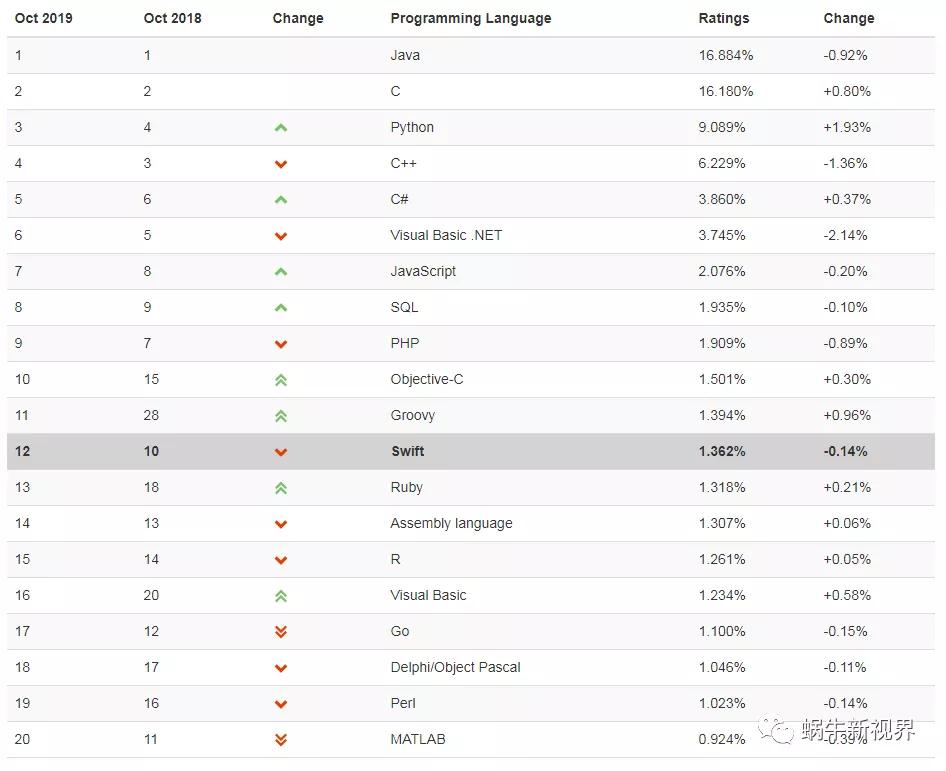Click the Oct 2019 column header
This screenshot has height=771, width=946.
43,18
